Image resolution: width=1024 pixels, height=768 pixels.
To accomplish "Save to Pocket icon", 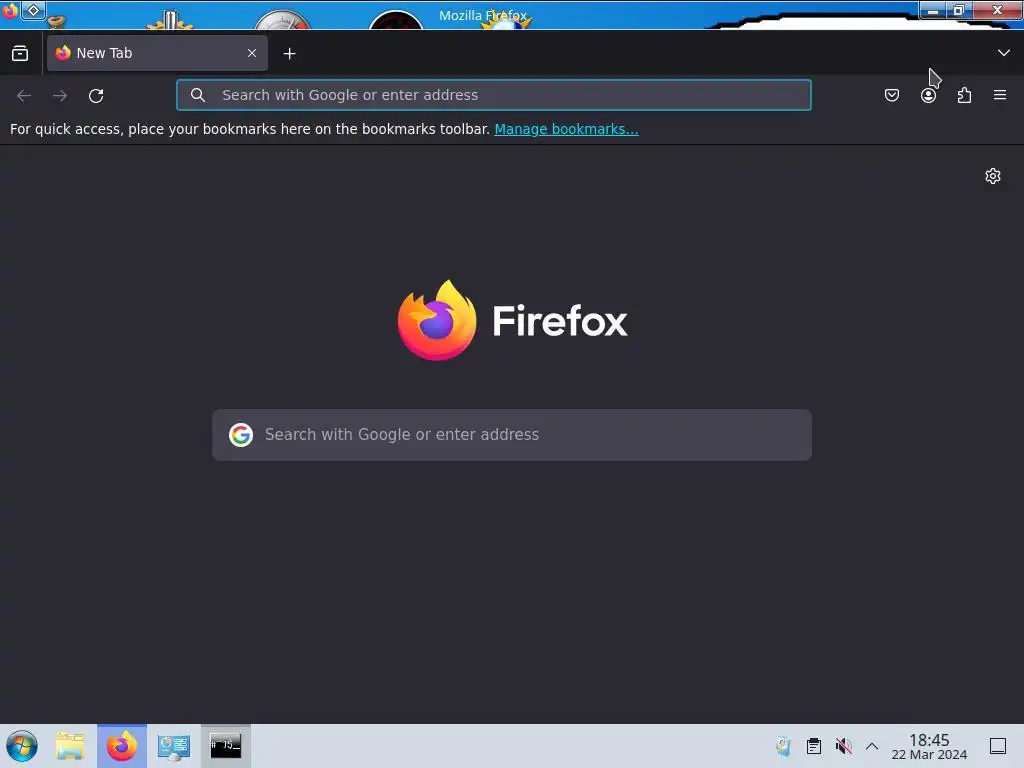I will click(x=892, y=95).
